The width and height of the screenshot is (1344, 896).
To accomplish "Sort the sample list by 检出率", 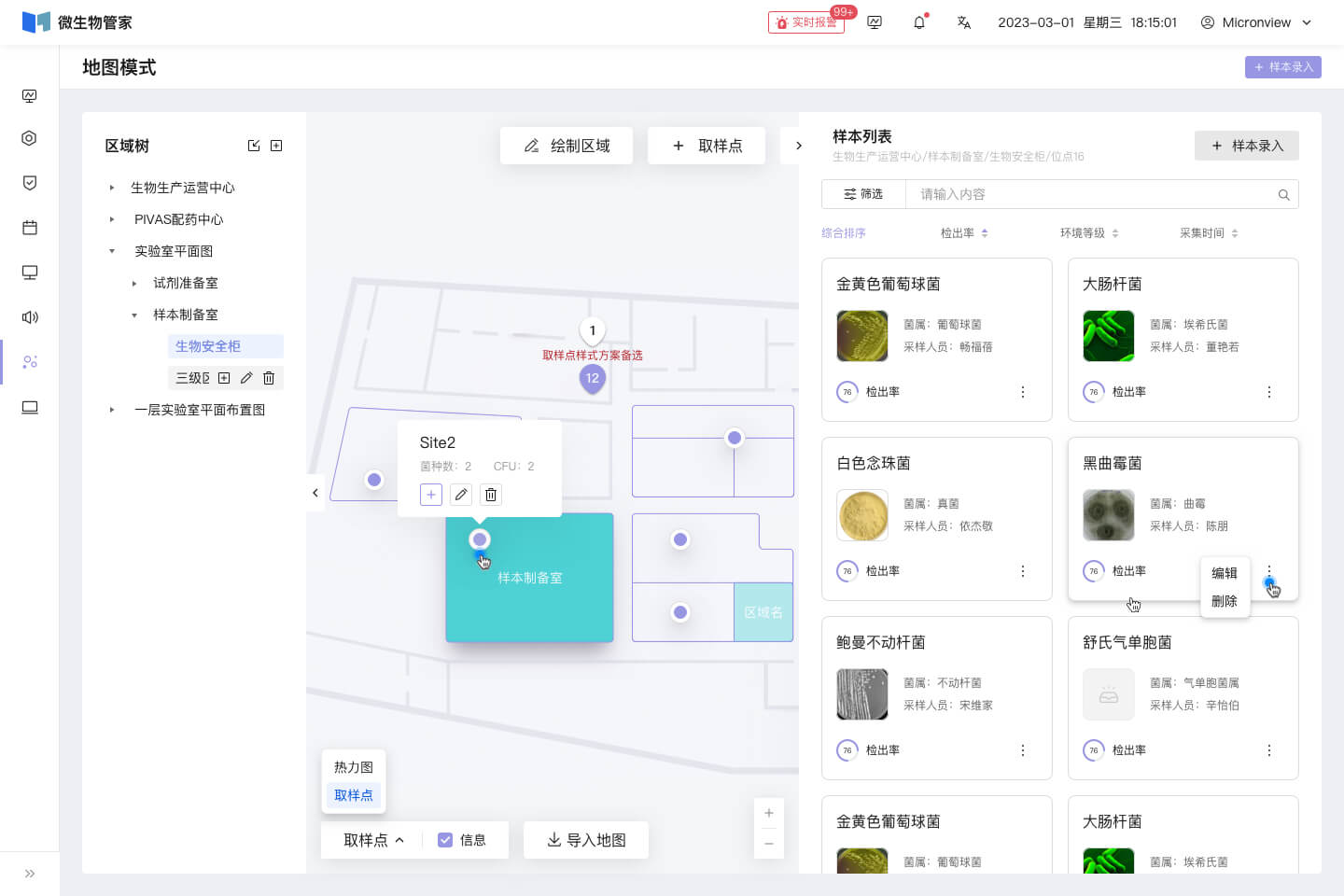I will (964, 233).
